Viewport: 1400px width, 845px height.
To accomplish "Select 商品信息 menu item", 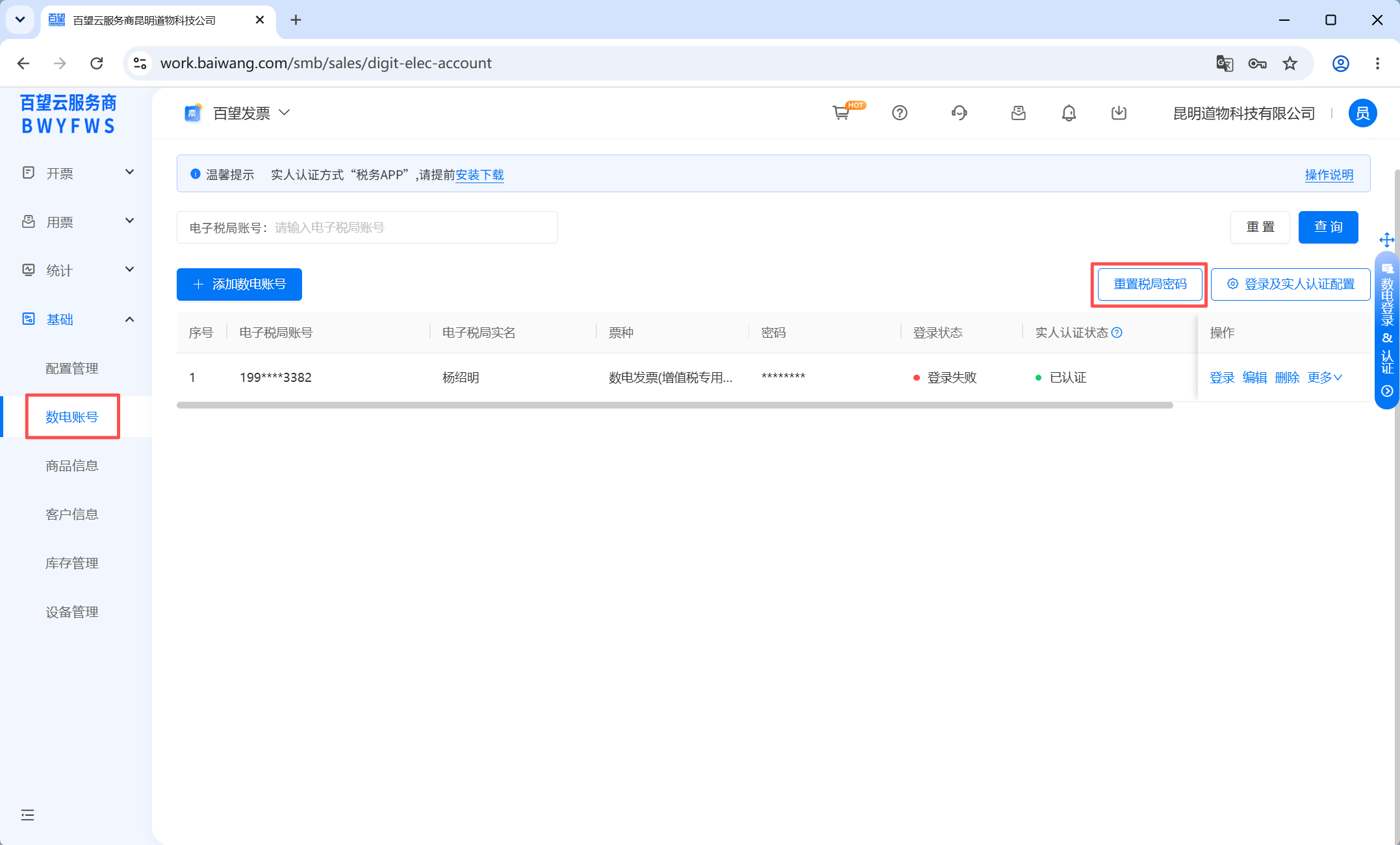I will tap(71, 466).
